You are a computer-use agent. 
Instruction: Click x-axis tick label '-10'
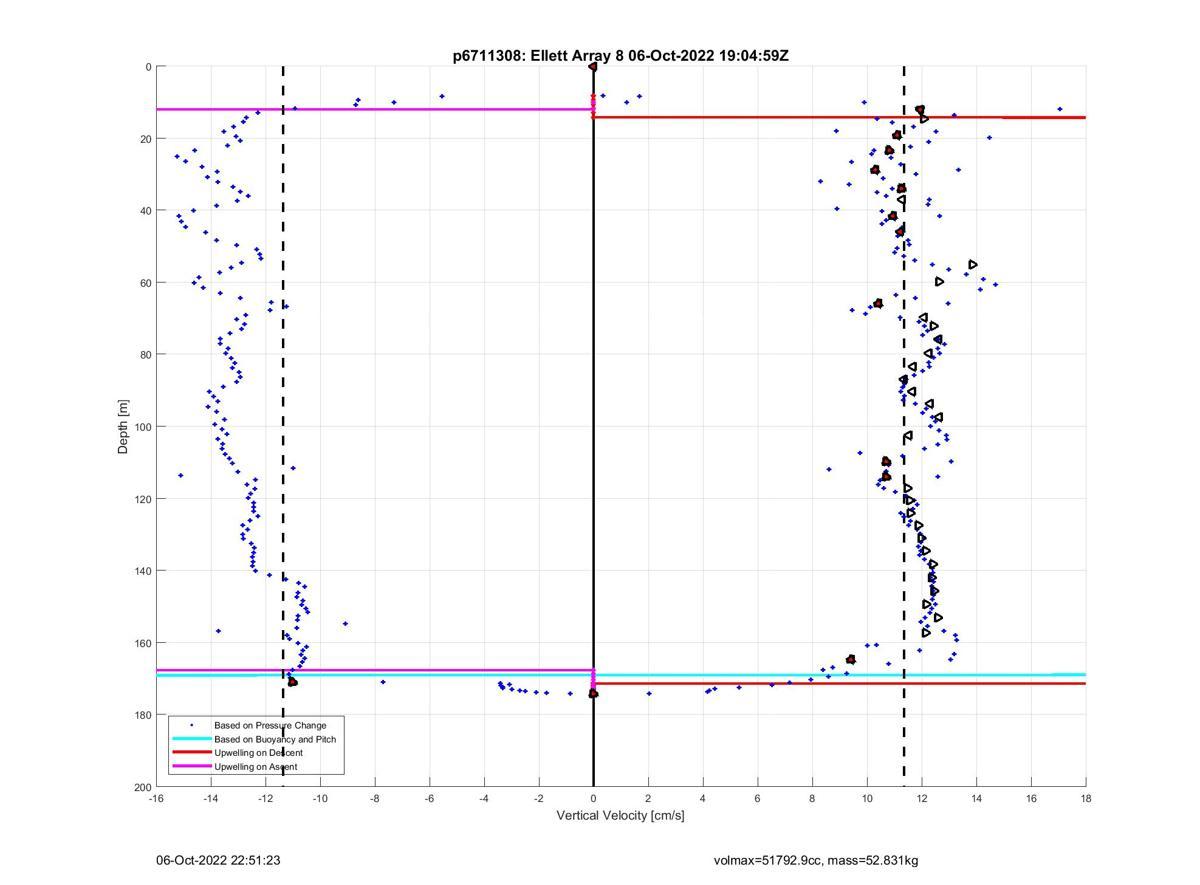point(320,799)
